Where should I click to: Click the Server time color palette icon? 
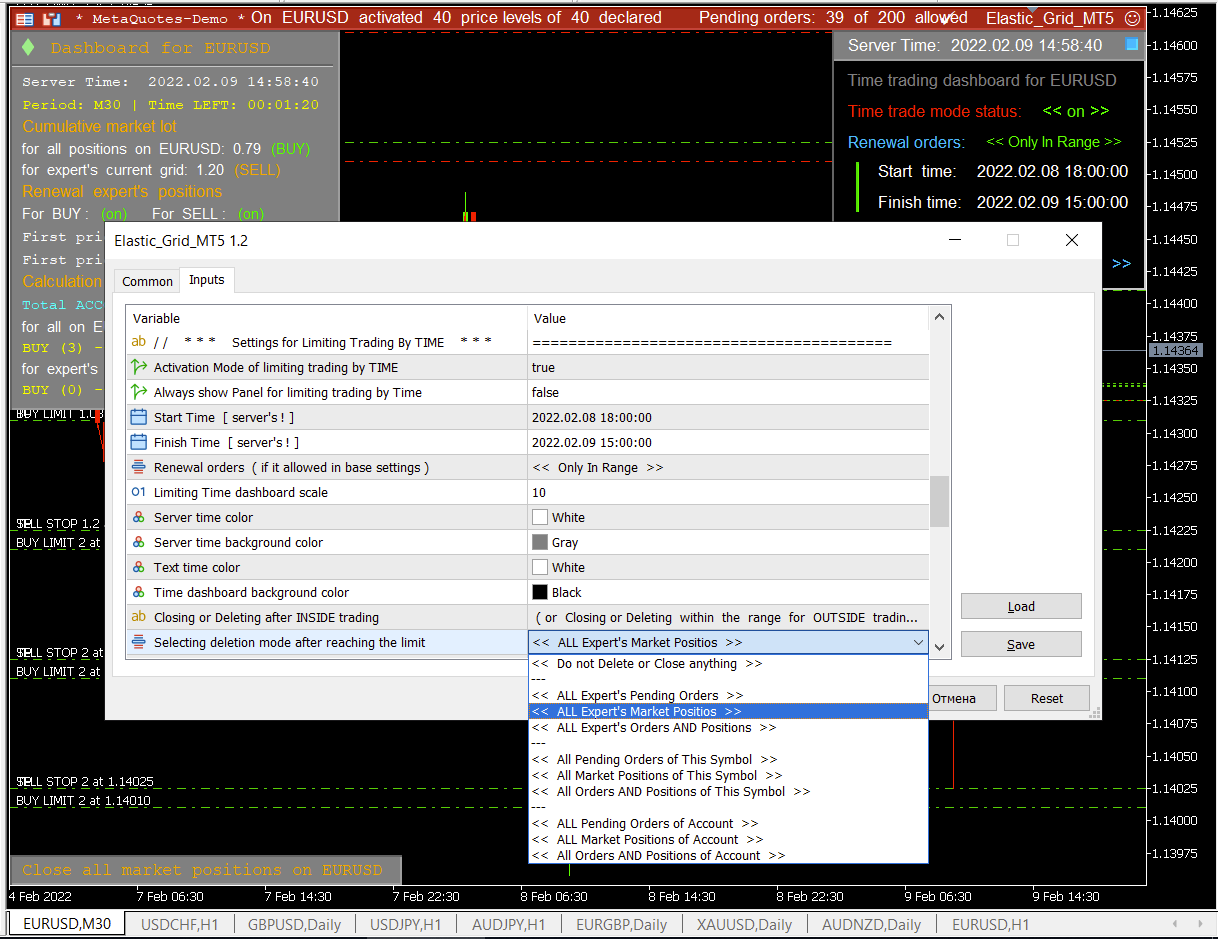(139, 518)
